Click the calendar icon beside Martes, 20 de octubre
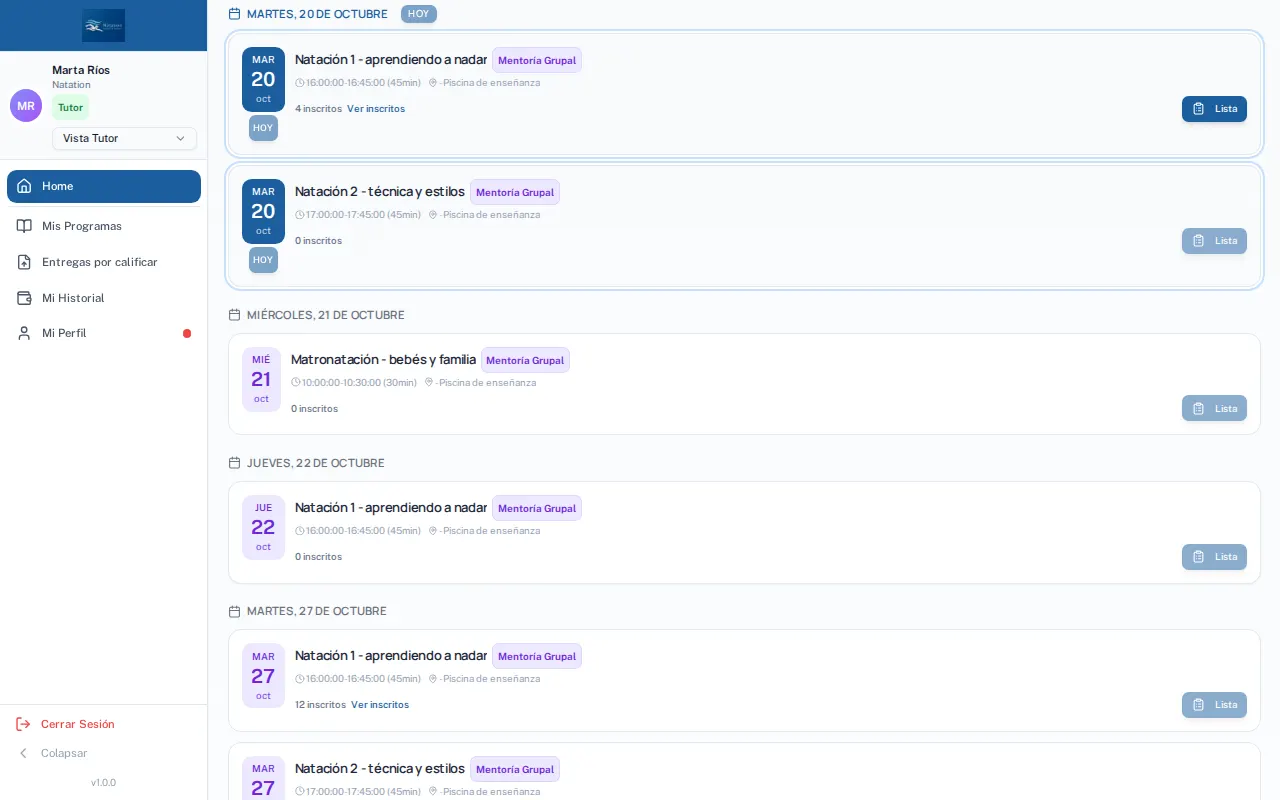1280x800 pixels. pos(235,14)
